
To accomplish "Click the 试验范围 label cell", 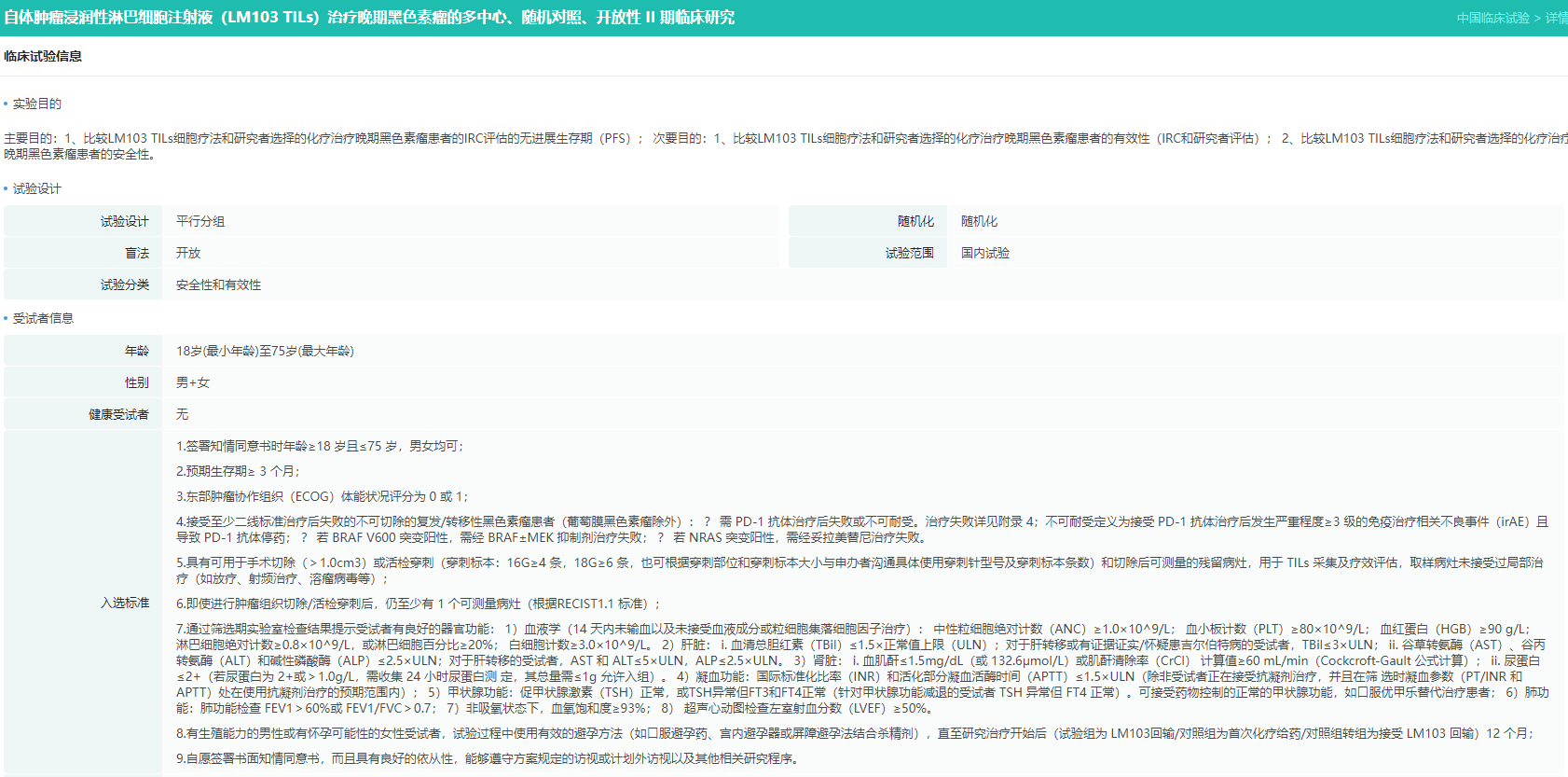I will (x=909, y=253).
